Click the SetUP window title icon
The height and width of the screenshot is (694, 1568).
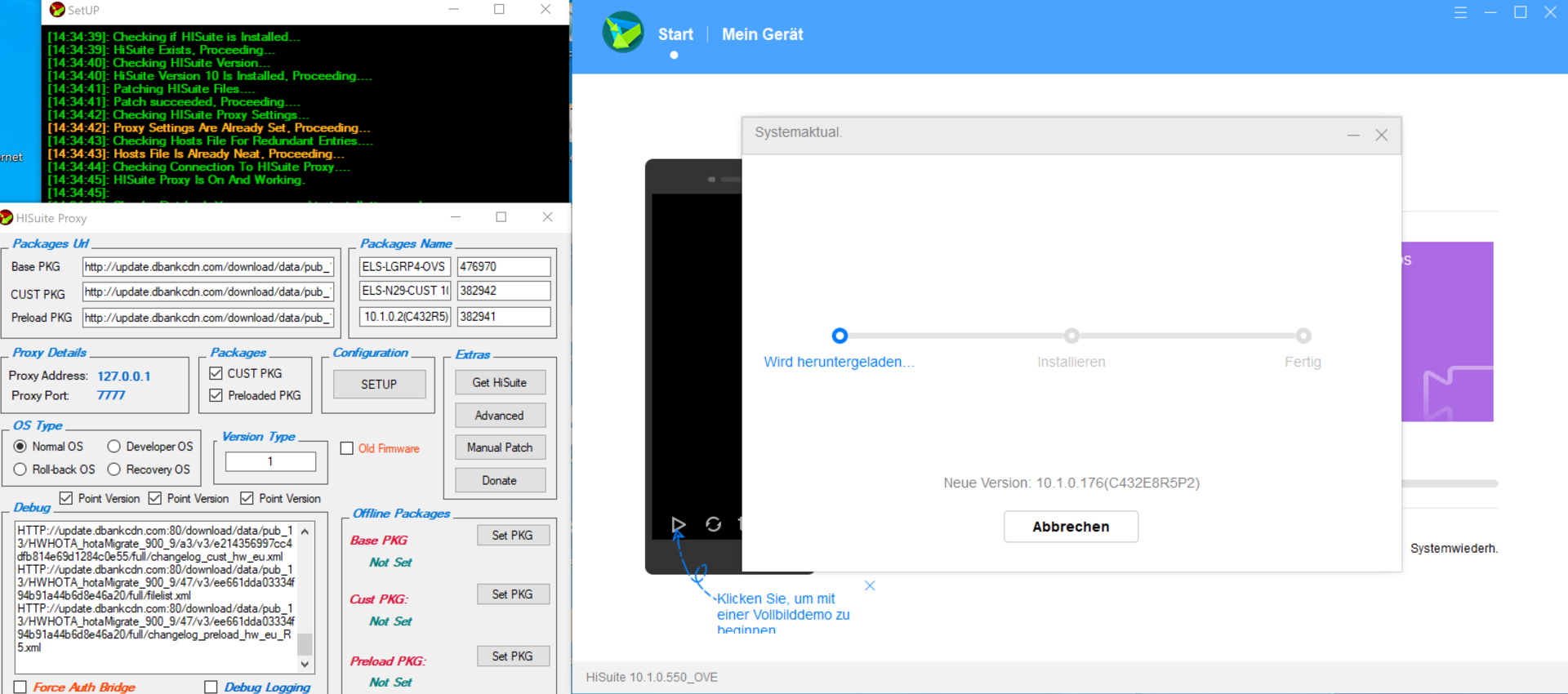click(57, 10)
